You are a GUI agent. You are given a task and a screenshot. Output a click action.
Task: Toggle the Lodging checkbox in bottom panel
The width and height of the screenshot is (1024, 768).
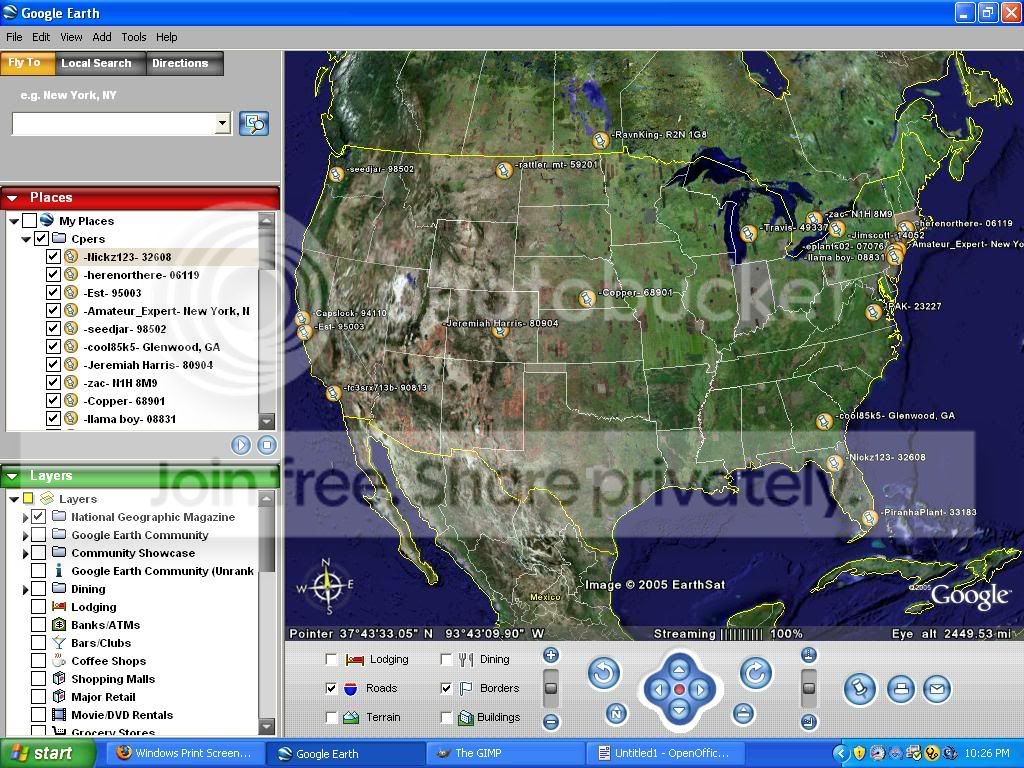pyautogui.click(x=331, y=660)
